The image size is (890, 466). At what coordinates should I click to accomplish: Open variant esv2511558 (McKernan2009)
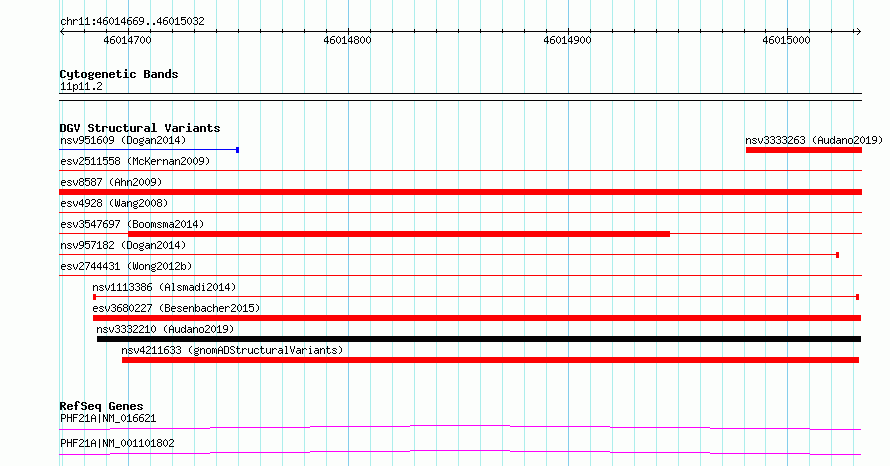coord(135,161)
